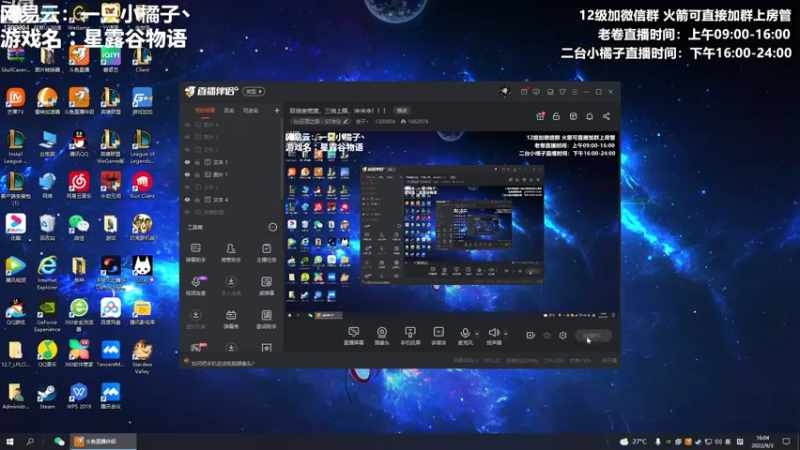Open the 弹幕助手 tool in the toolbox
The height and width of the screenshot is (450, 800).
[195, 253]
